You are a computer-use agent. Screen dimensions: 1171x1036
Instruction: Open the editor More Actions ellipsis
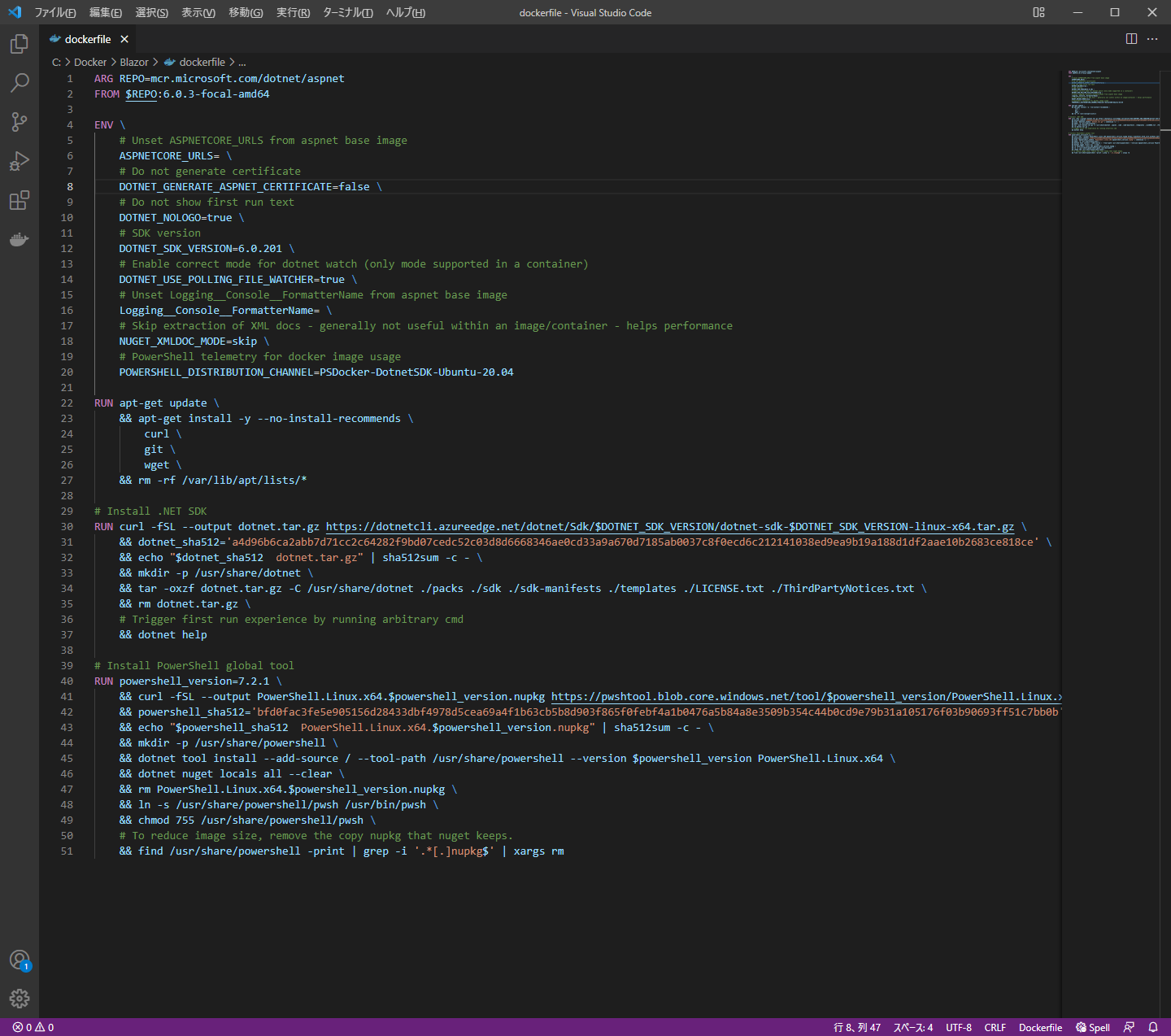1152,39
